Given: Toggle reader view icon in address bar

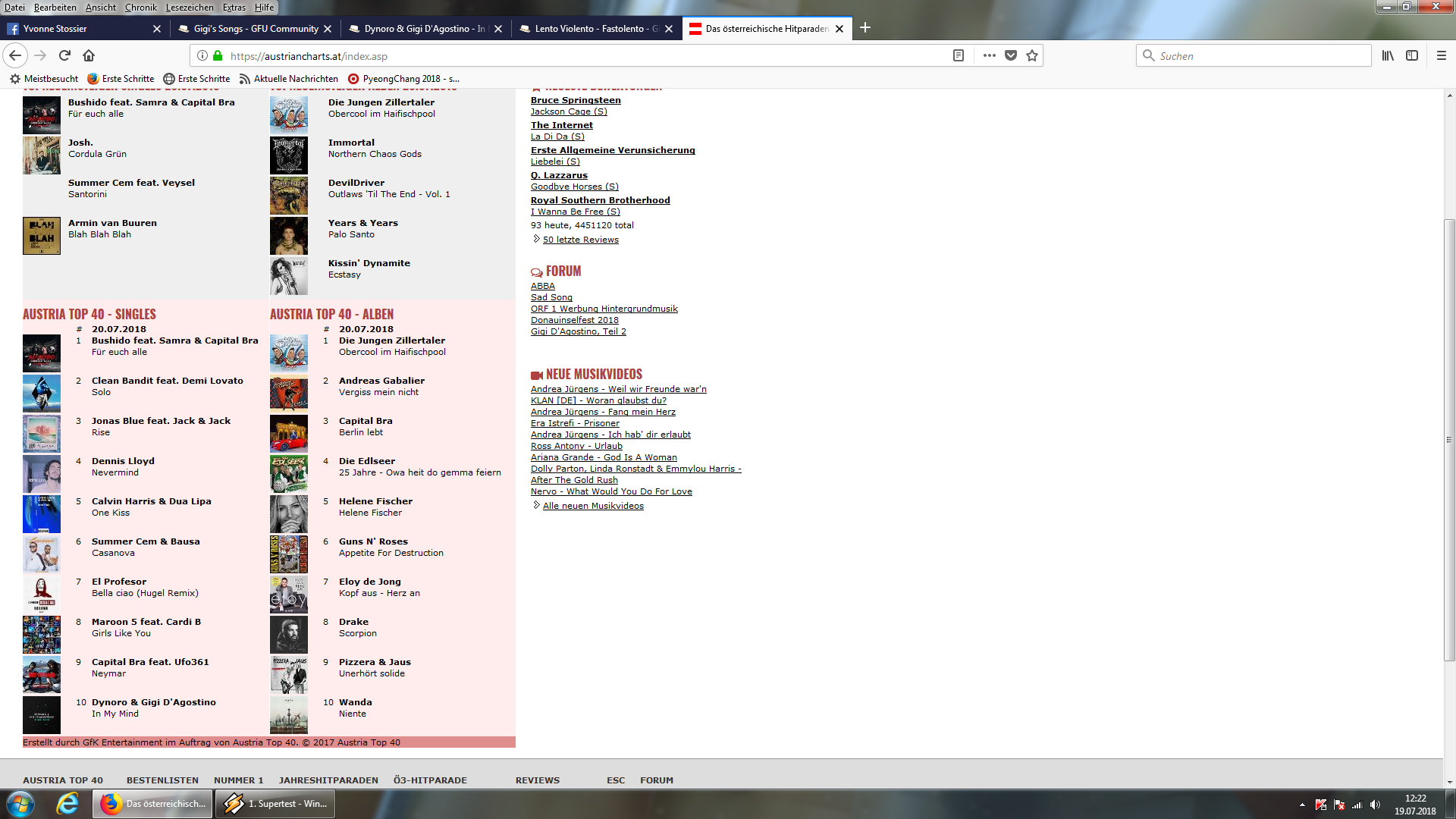Looking at the screenshot, I should click(x=959, y=55).
